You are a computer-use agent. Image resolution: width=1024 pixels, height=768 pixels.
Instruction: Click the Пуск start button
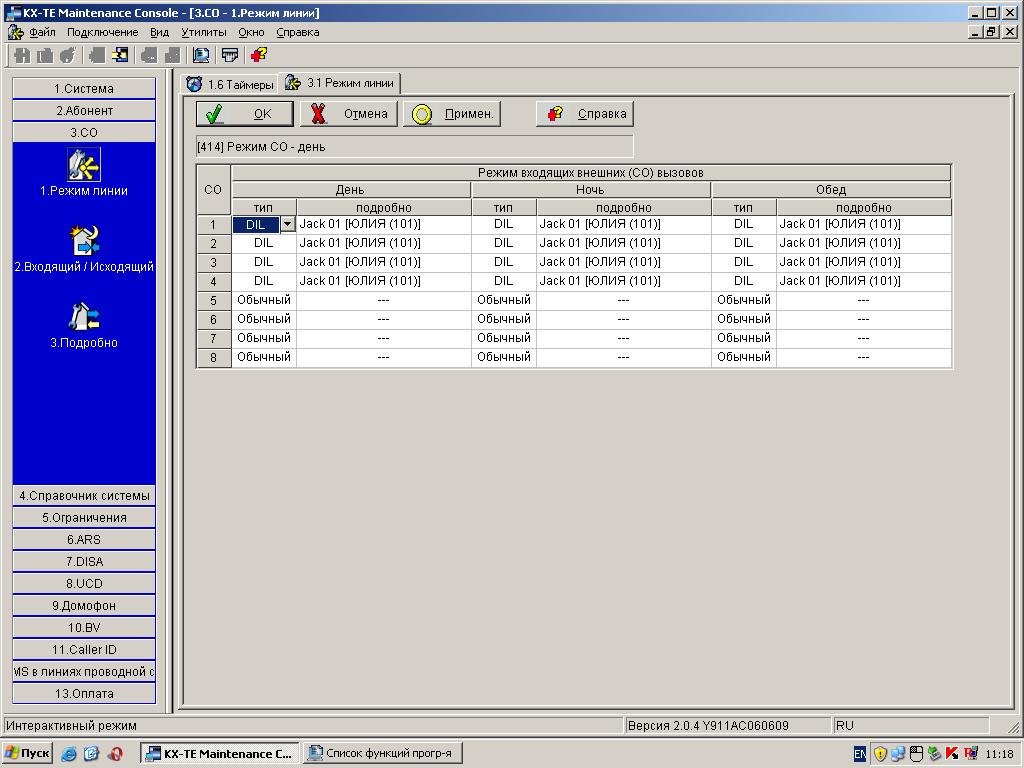point(27,754)
